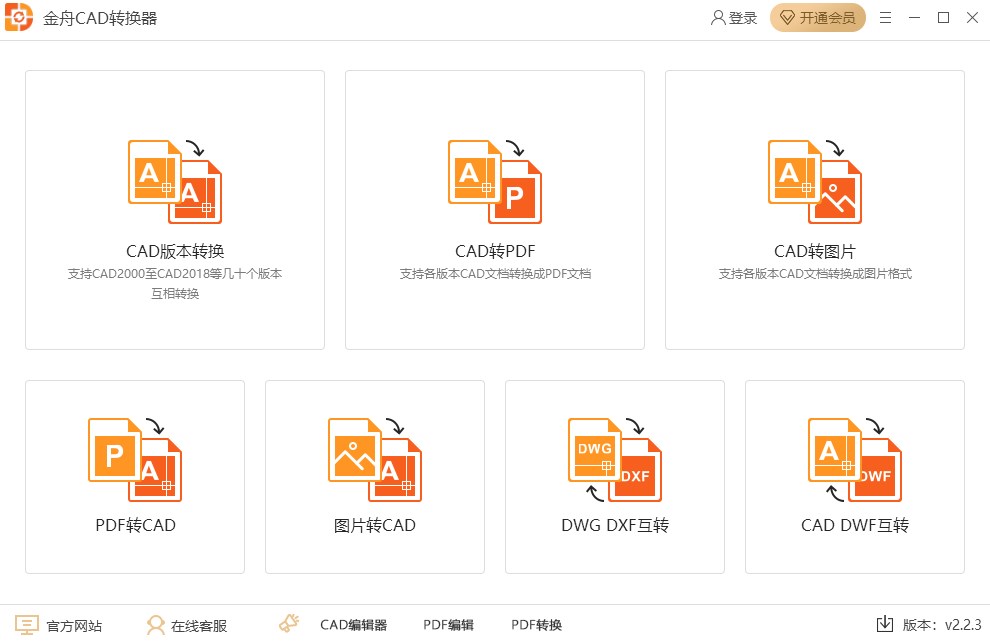Image resolution: width=990 pixels, height=642 pixels.
Task: Select the CAD DWF互转 icon
Action: [855, 459]
